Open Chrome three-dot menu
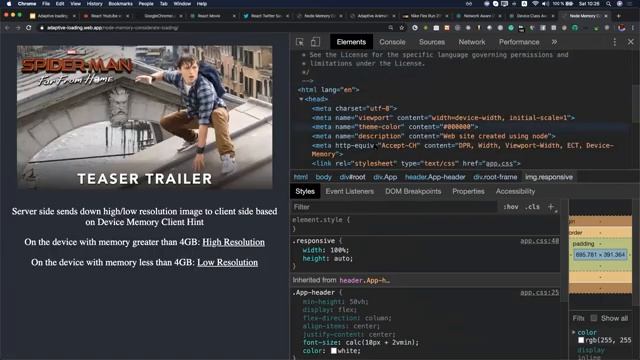This screenshot has height=360, width=640. [633, 28]
